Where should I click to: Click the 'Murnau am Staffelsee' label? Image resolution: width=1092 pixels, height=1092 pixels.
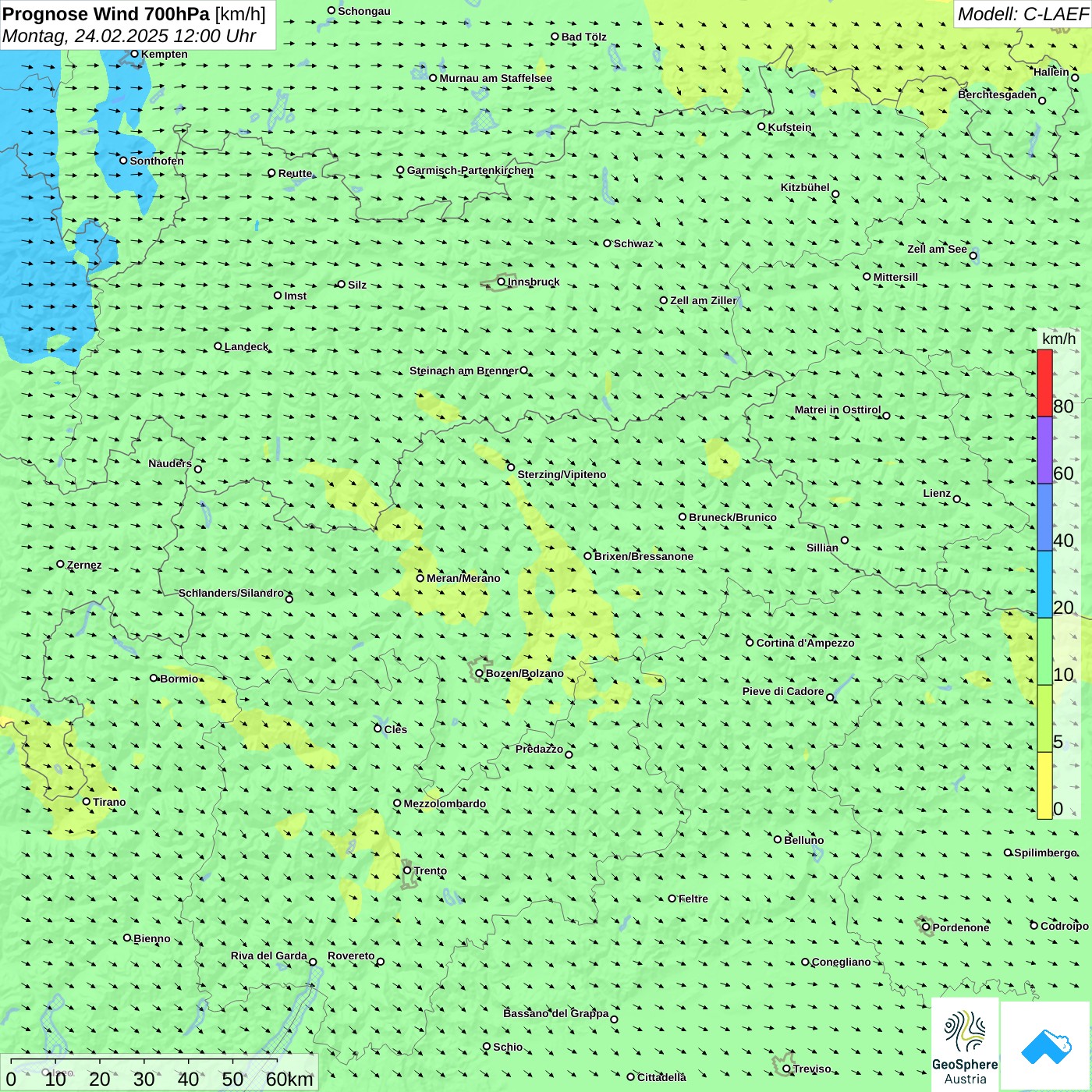pyautogui.click(x=495, y=78)
